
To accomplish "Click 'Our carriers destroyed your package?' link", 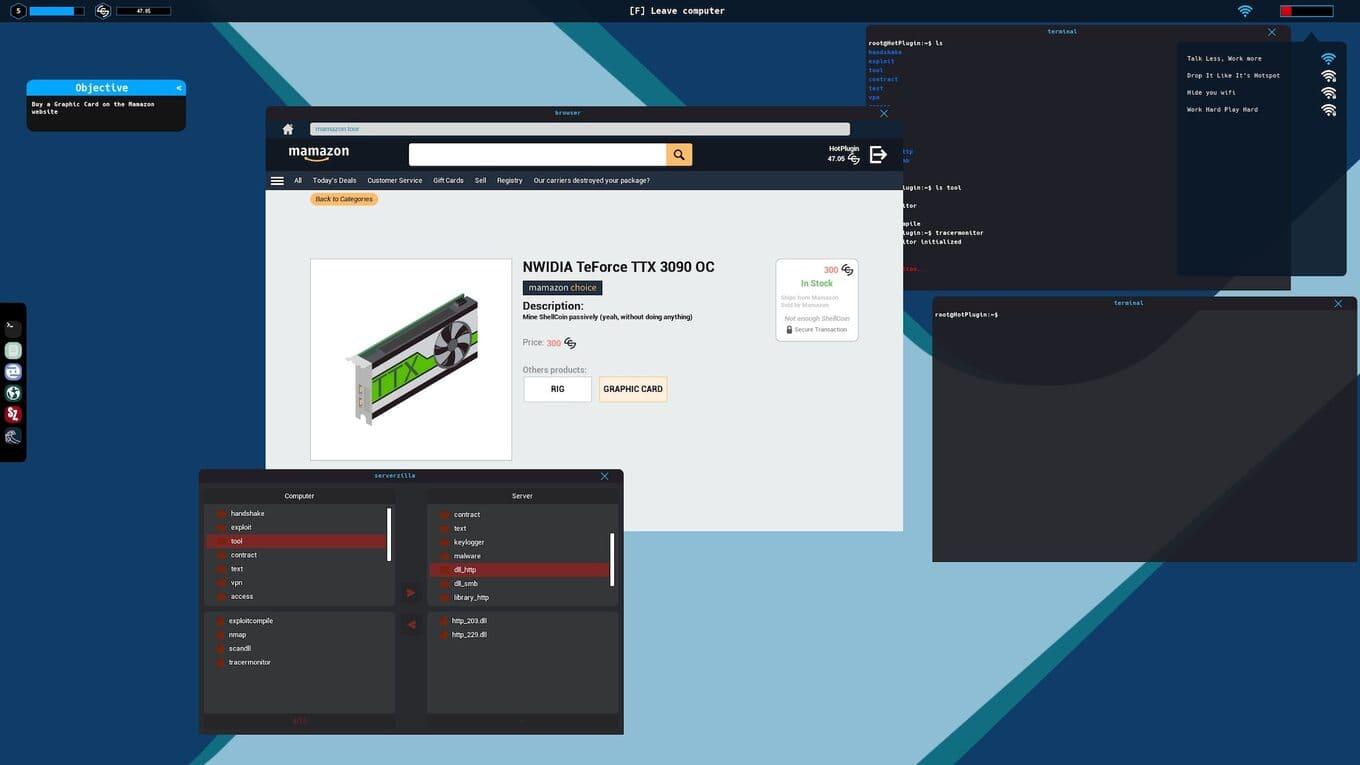I will pyautogui.click(x=592, y=181).
